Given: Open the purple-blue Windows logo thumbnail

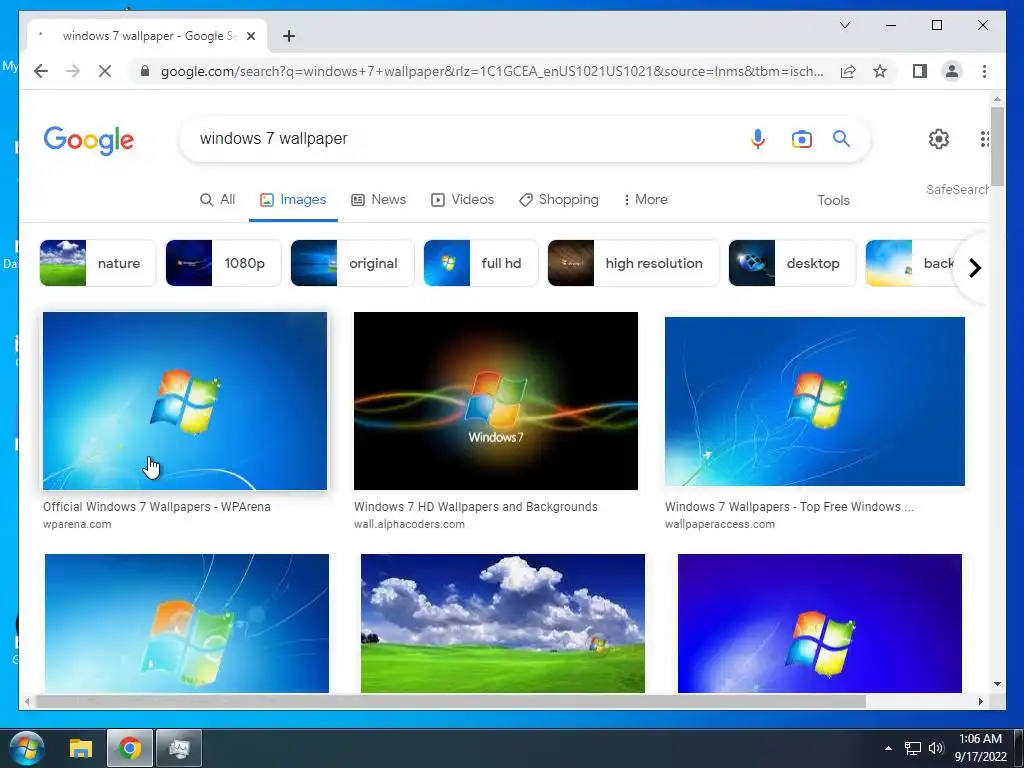Looking at the screenshot, I should (820, 623).
